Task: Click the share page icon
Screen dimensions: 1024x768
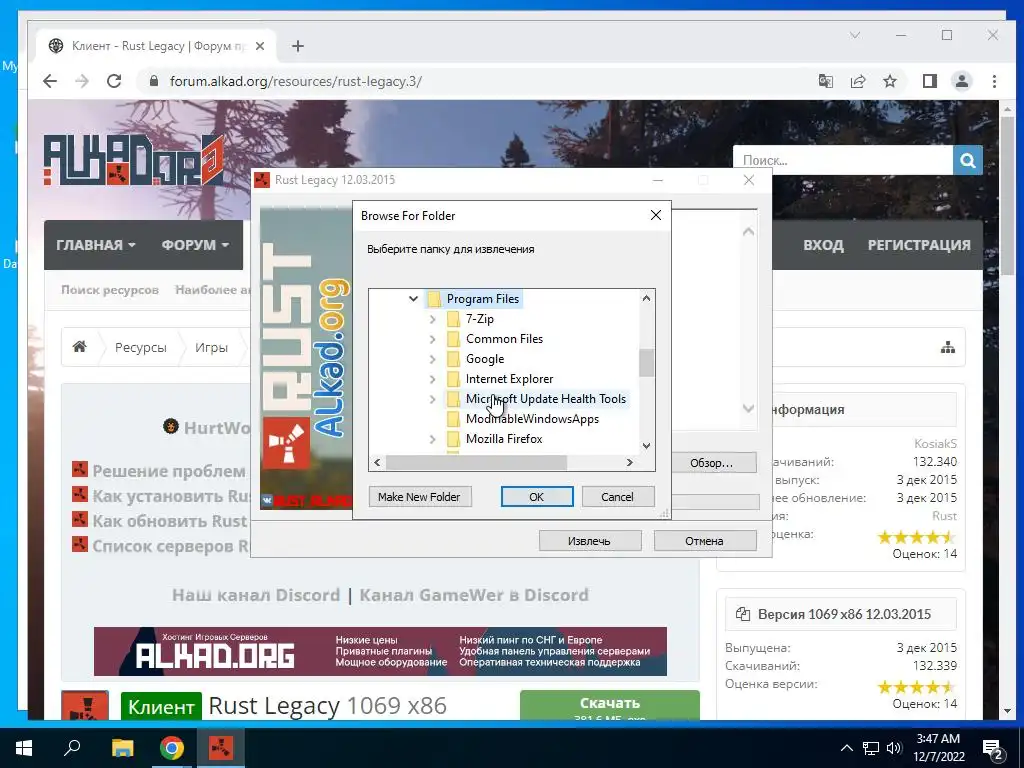Action: coord(858,81)
